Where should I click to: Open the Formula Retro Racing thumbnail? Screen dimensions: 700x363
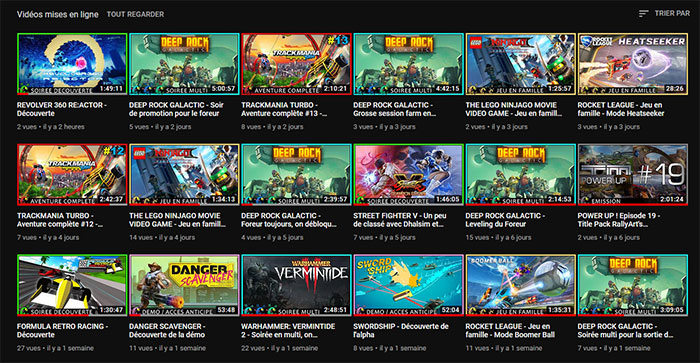[72, 285]
